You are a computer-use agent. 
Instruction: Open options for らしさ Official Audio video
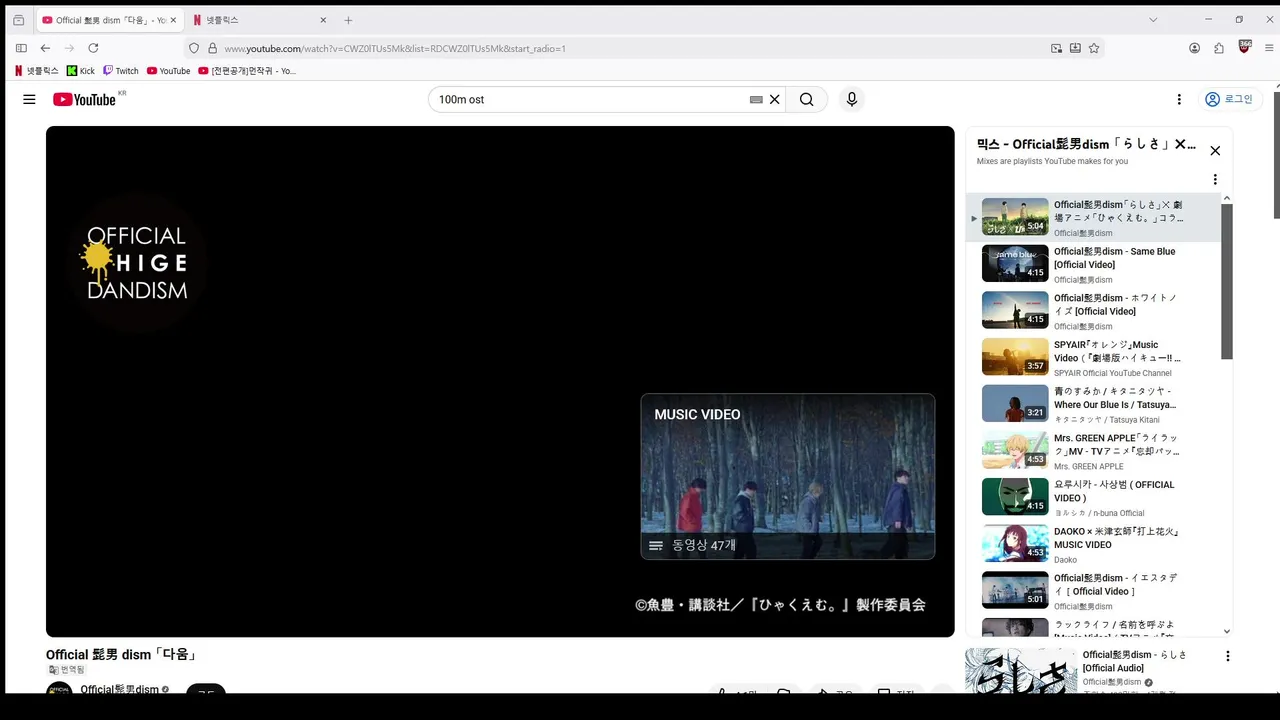coord(1228,656)
